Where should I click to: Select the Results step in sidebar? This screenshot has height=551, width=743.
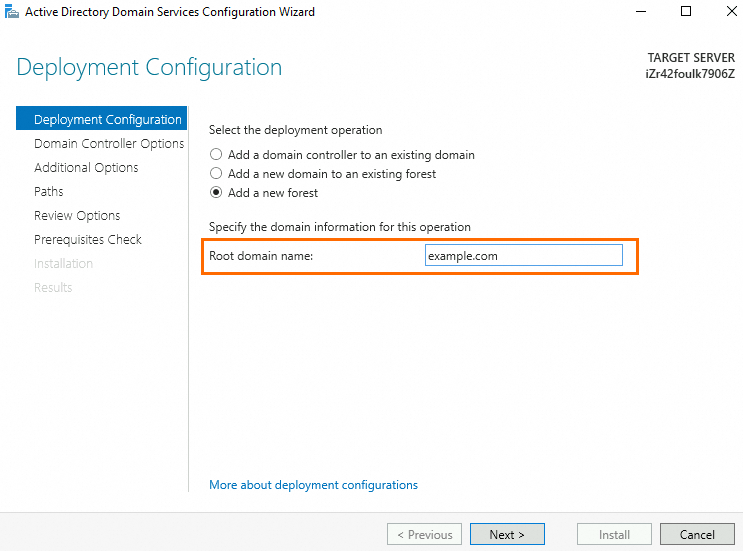pyautogui.click(x=53, y=288)
